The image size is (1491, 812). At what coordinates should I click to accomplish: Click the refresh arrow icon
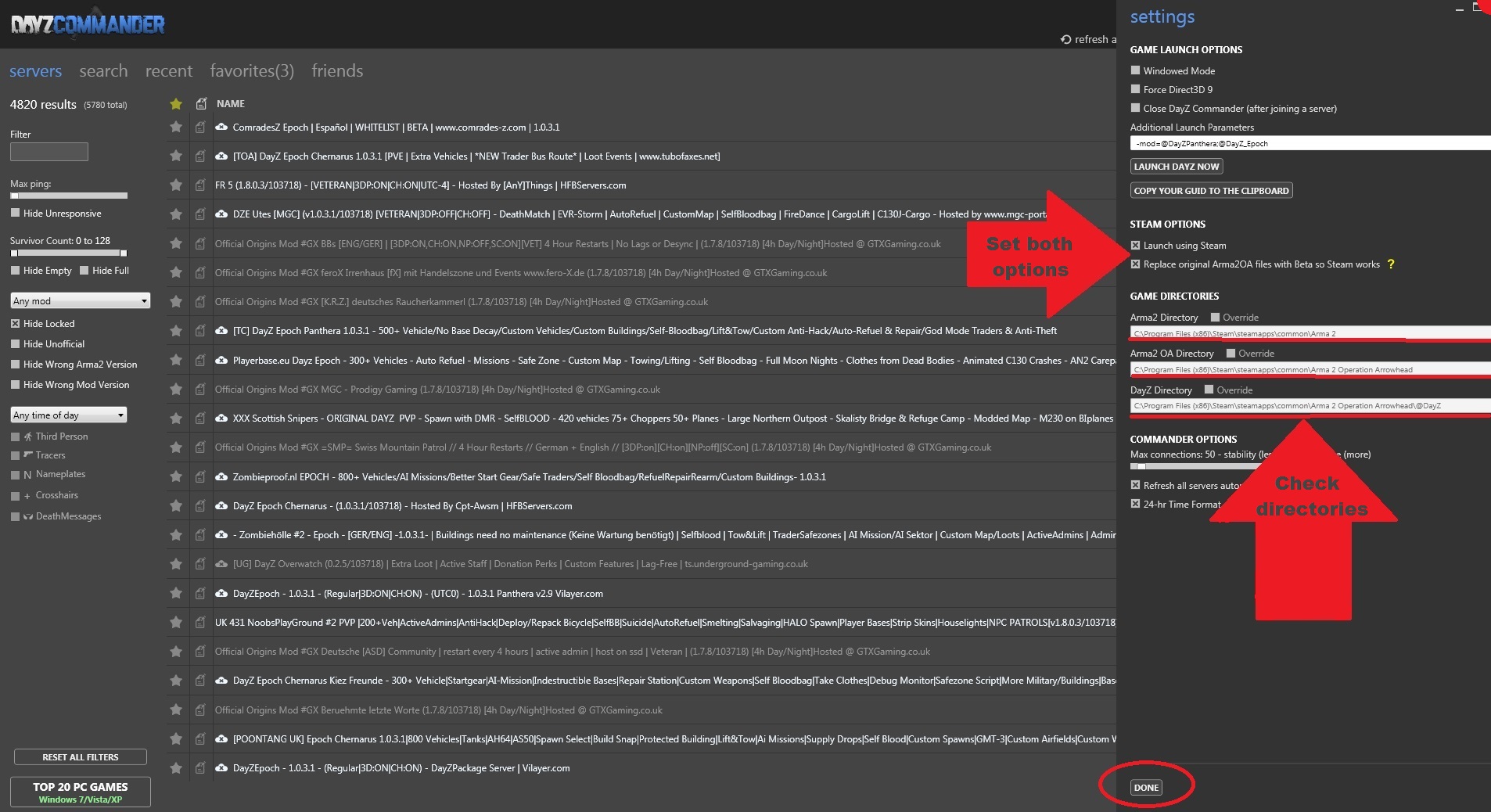click(1065, 39)
